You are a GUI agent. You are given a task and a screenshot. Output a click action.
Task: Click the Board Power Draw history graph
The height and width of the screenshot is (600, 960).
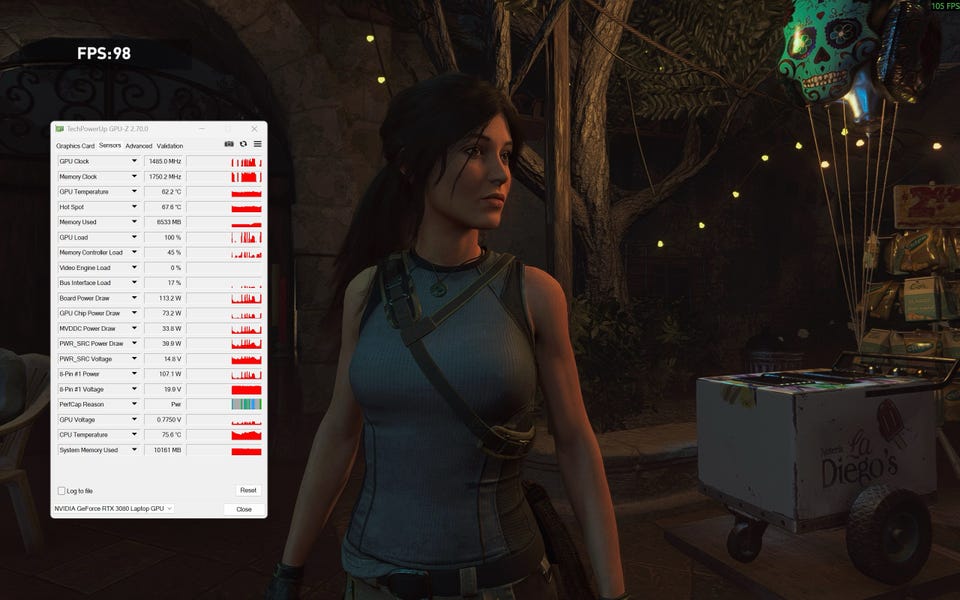point(224,298)
